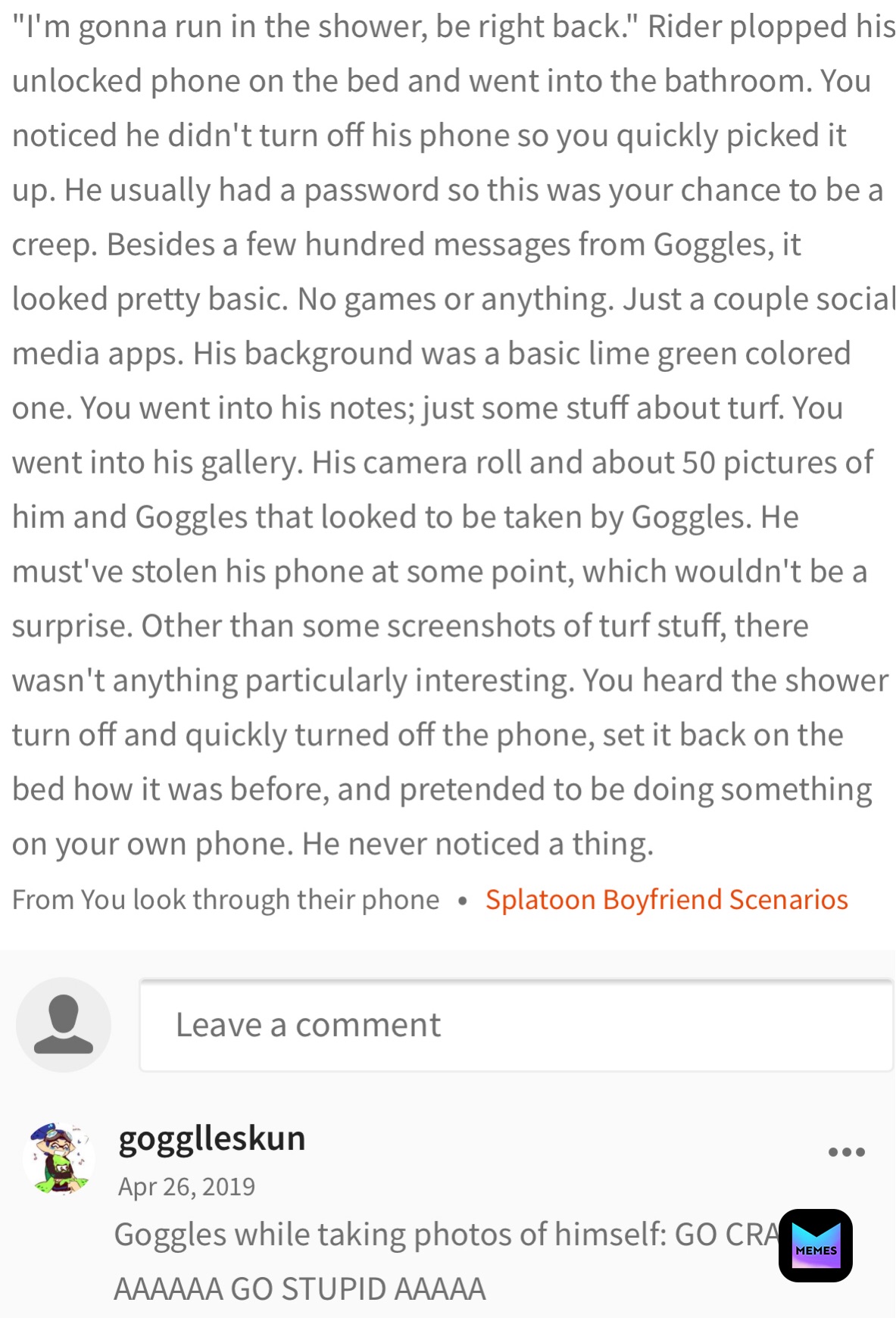Tap the opening line about running in shower
This screenshot has width=896, height=1318.
click(x=454, y=27)
